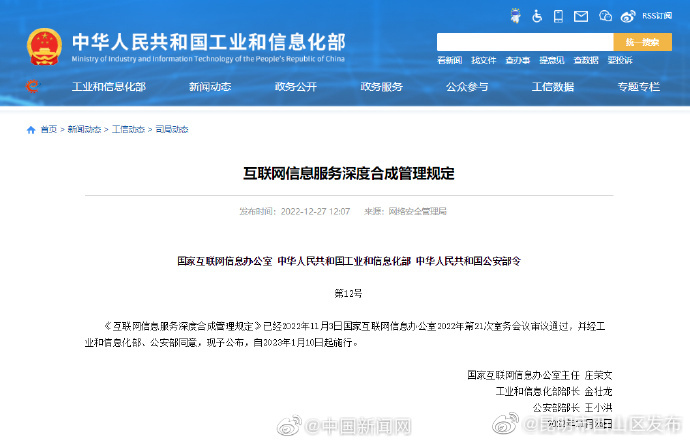Screen dimensions: 690x443
Task: Go to 工信动态 in the breadcrumb
Action: (x=128, y=129)
